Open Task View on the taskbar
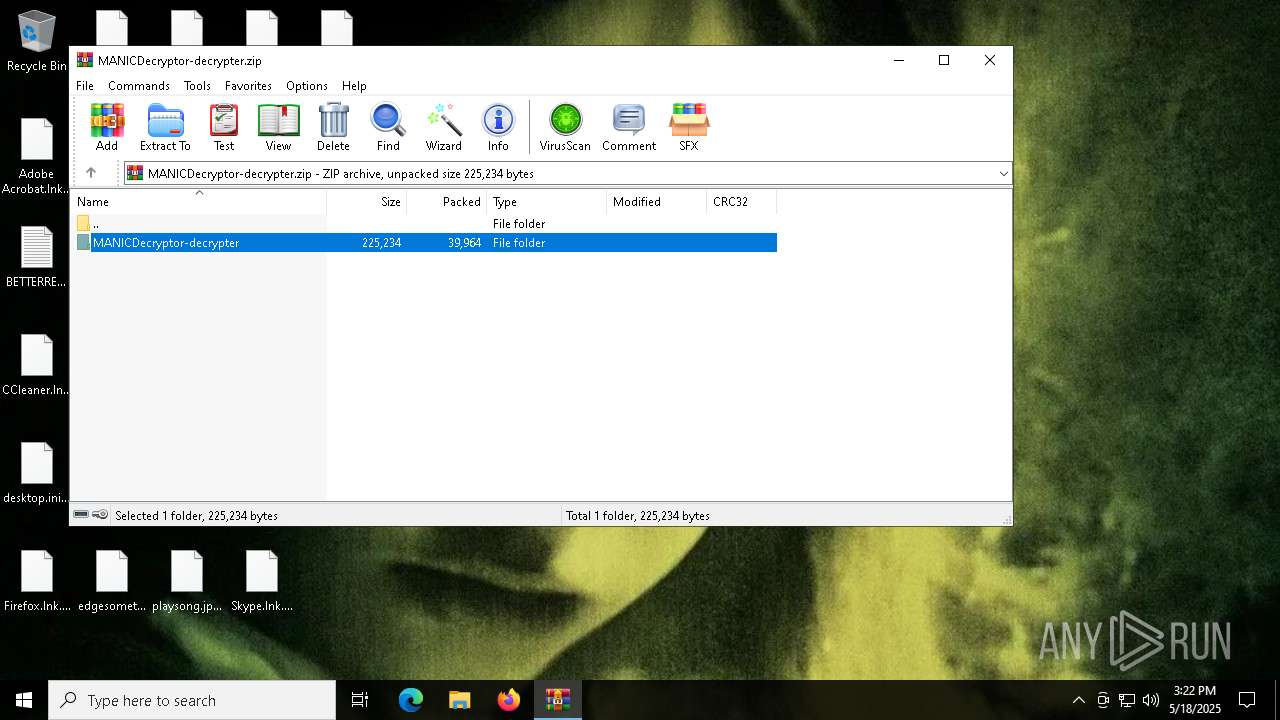1280x720 pixels. [x=360, y=700]
